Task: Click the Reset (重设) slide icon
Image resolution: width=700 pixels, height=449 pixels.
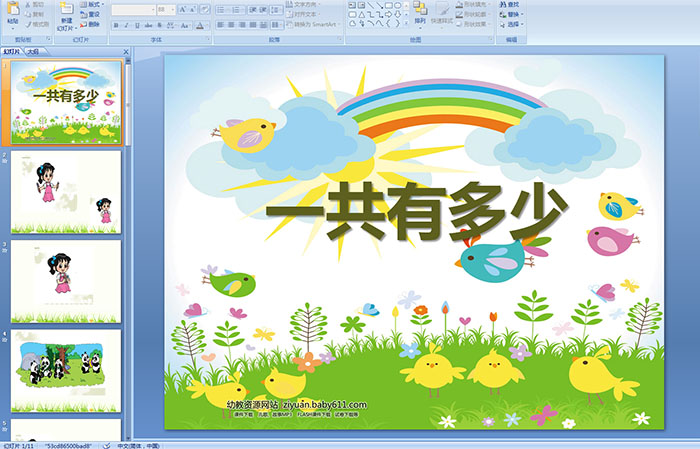Action: pos(83,15)
